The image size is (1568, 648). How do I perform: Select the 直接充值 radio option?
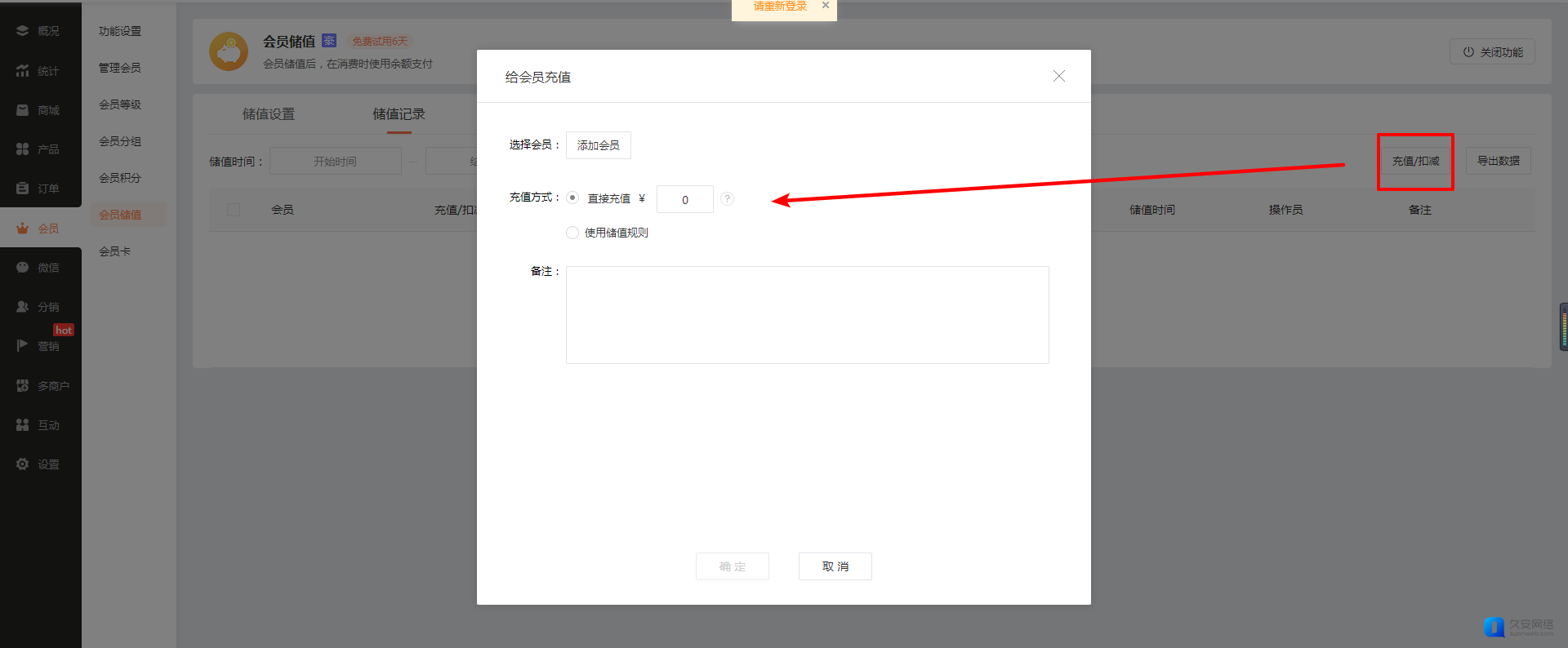[572, 198]
